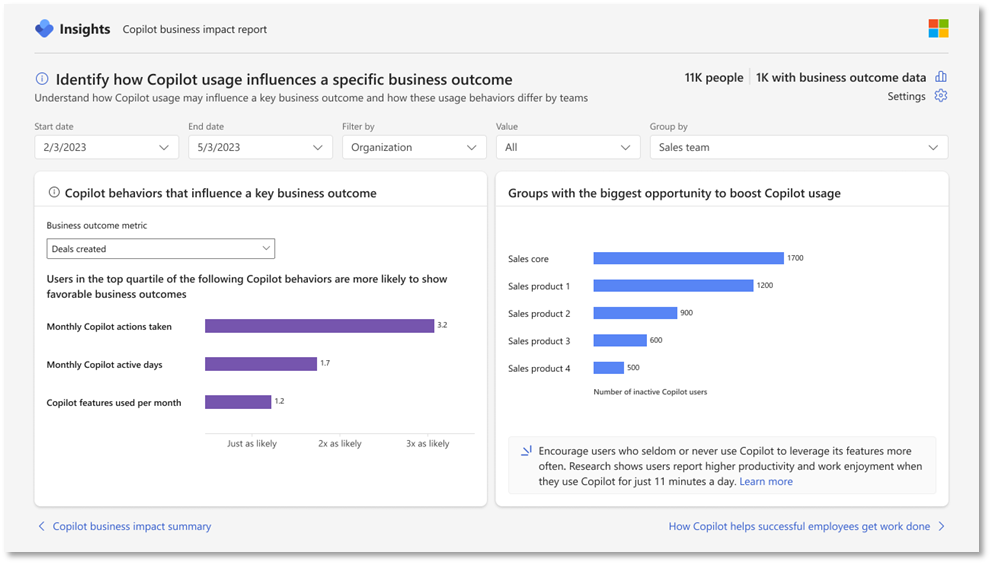Open the Start date dropdown
The image size is (991, 564).
tap(106, 147)
